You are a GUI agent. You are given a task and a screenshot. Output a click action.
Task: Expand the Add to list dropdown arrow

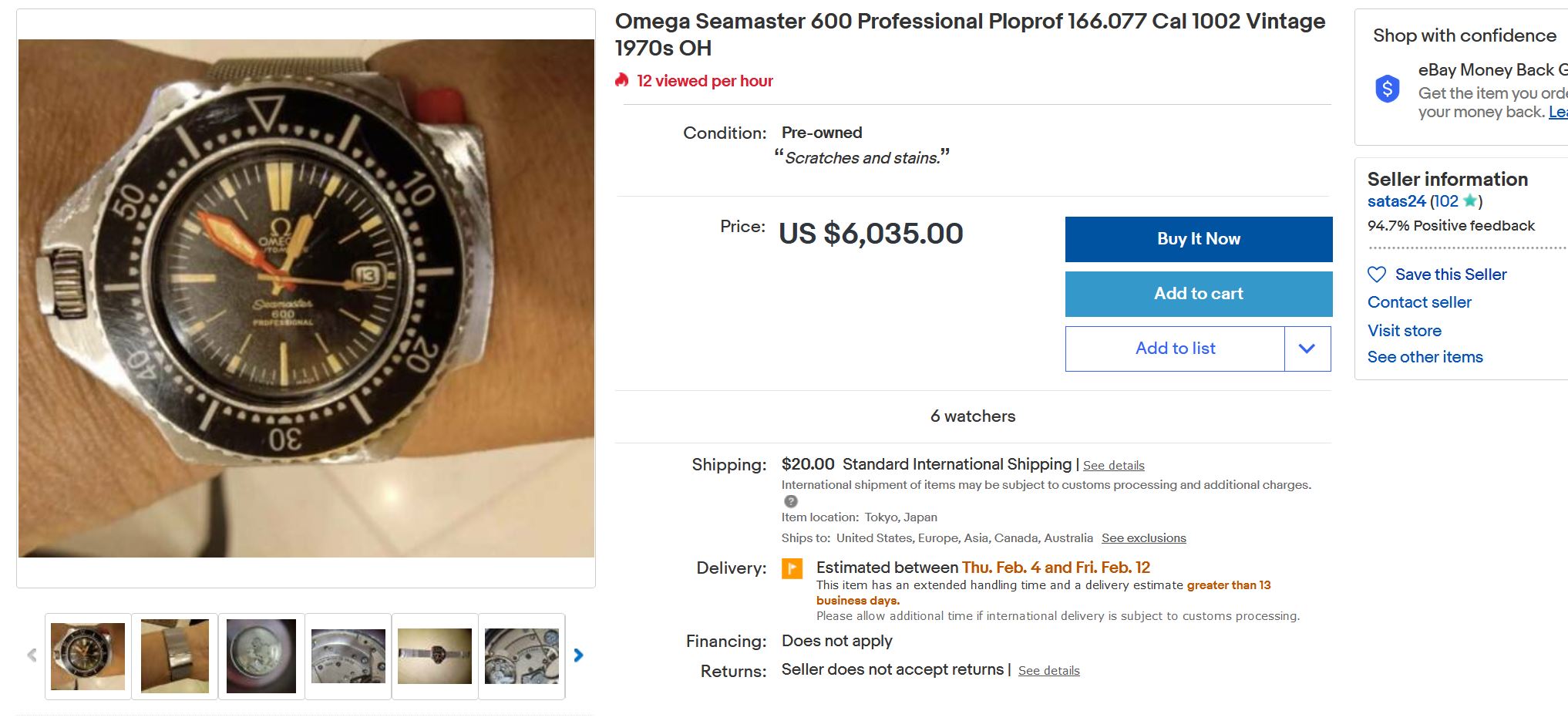[x=1307, y=349]
